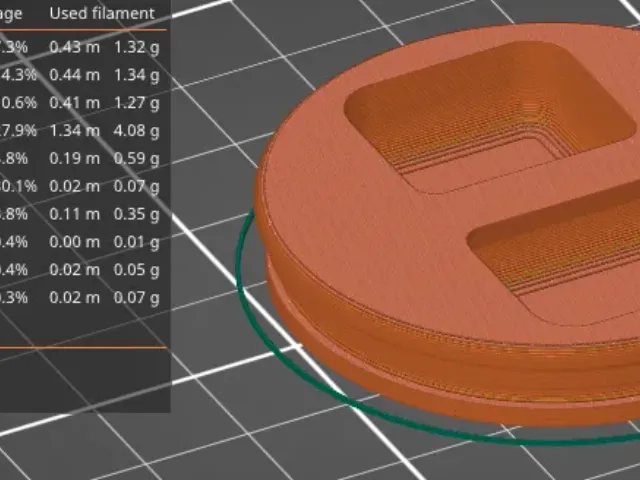Select the 0.44 m filament length
The width and height of the screenshot is (640, 480).
pyautogui.click(x=75, y=75)
